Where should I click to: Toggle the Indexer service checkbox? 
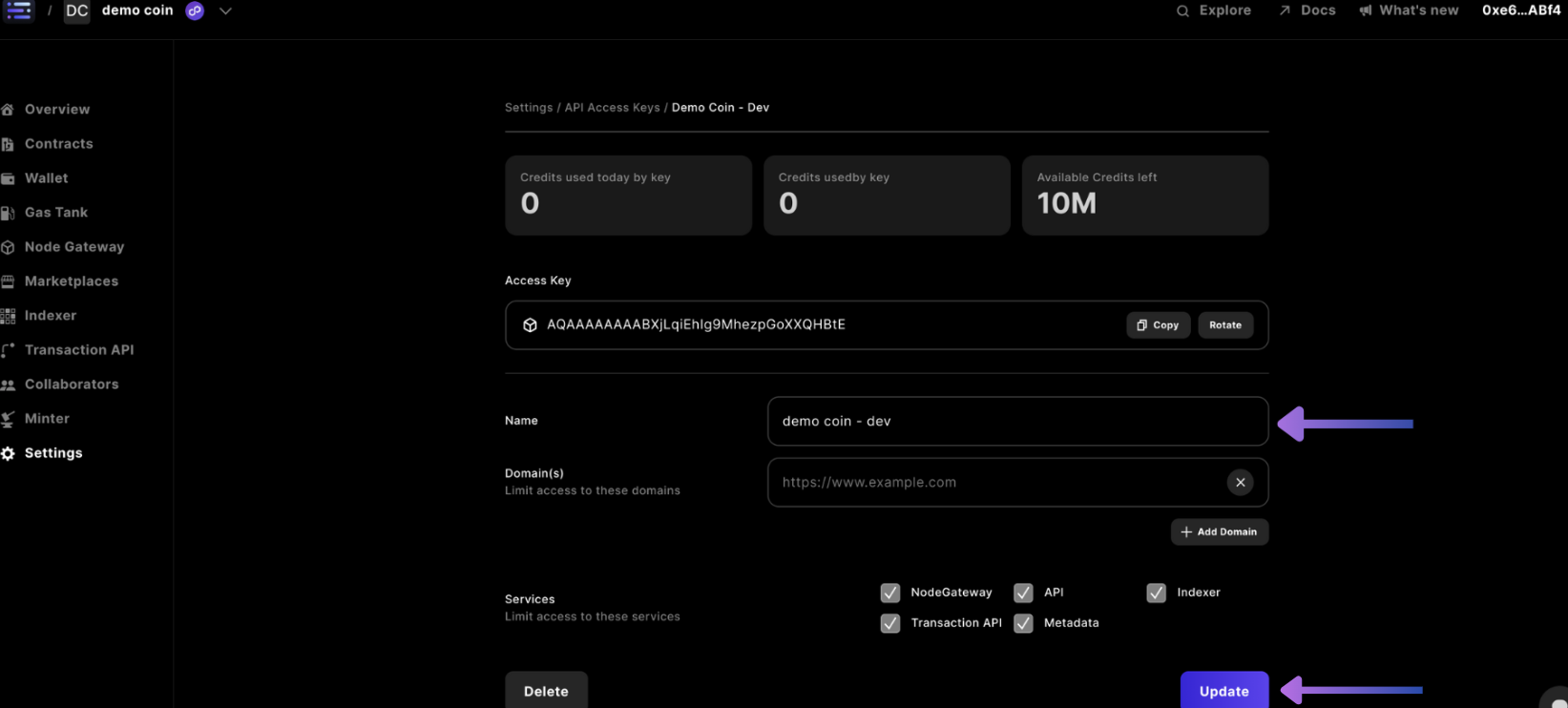point(1156,593)
